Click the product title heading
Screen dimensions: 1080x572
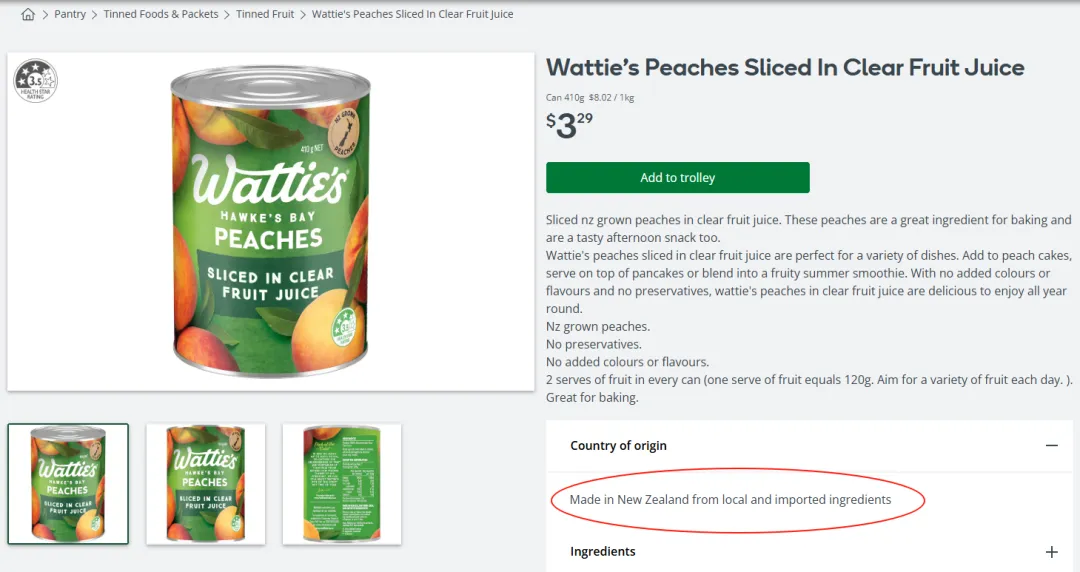(x=785, y=68)
